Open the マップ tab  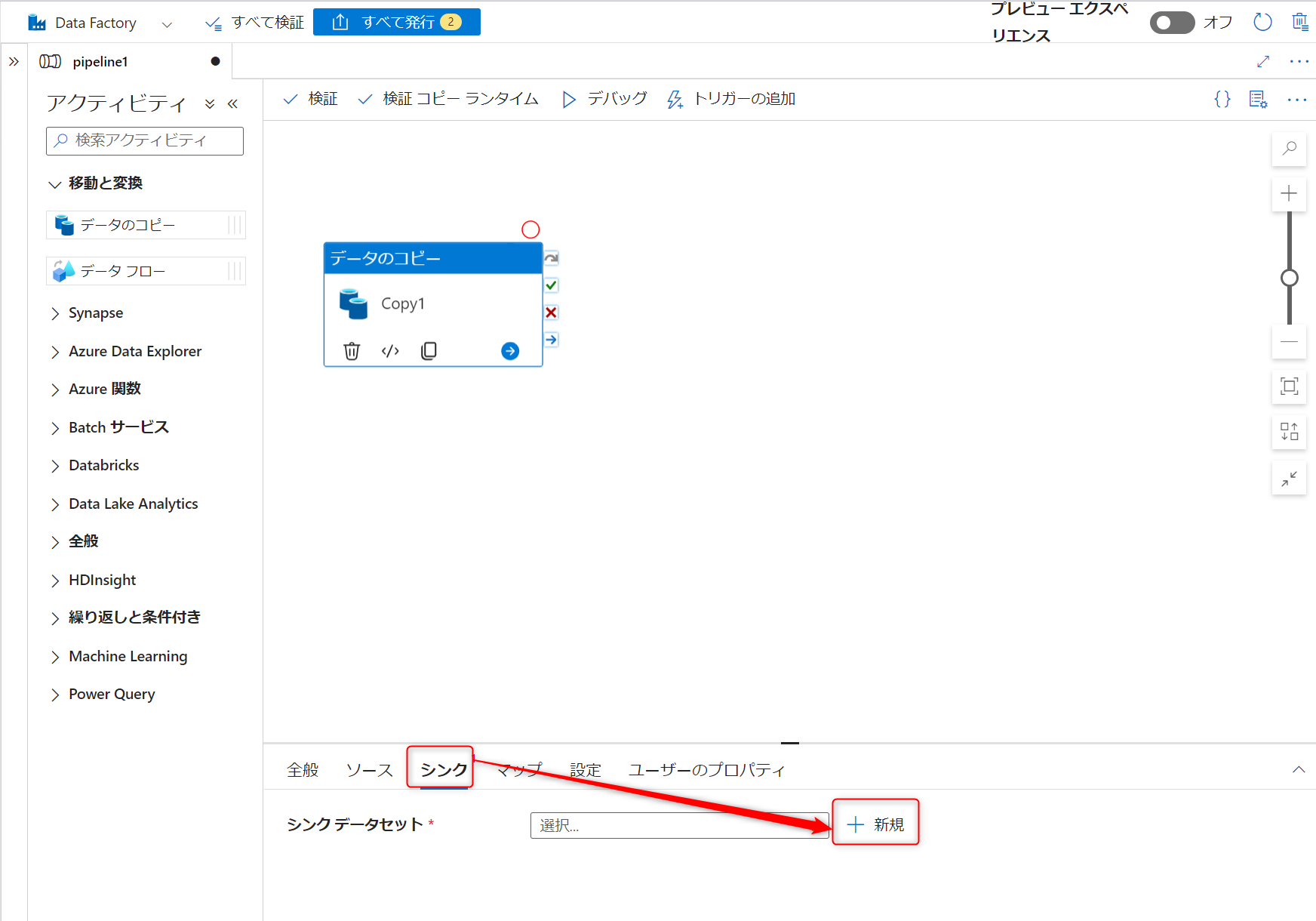click(x=519, y=770)
